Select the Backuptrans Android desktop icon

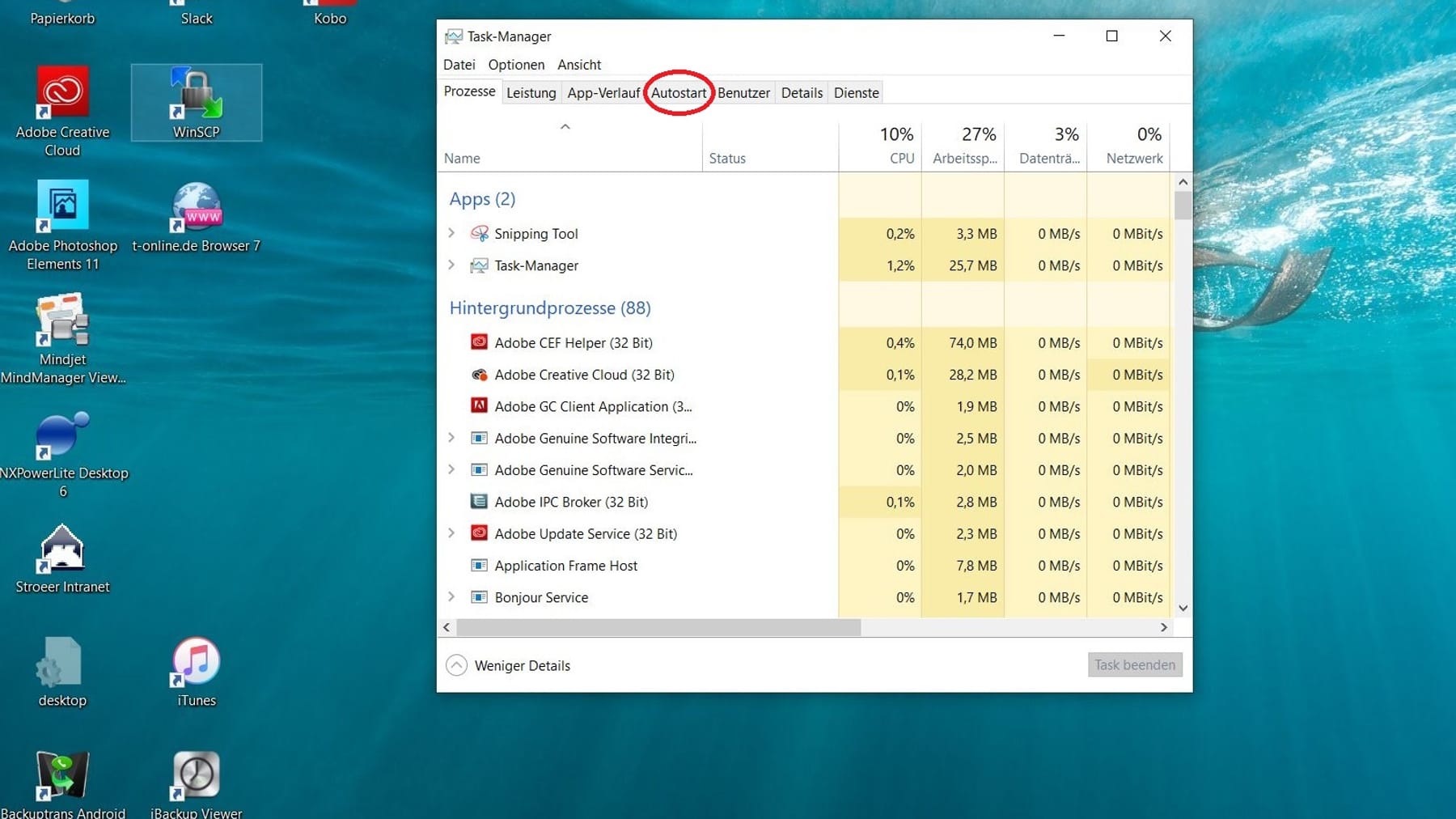point(62,783)
